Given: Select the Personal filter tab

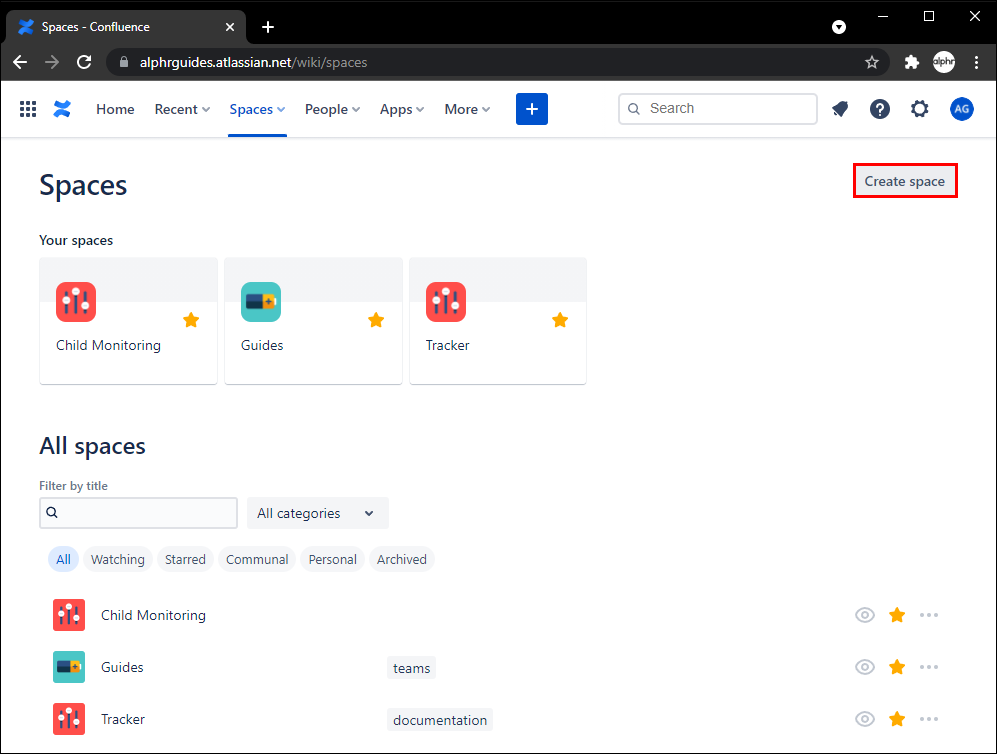Looking at the screenshot, I should [x=333, y=559].
